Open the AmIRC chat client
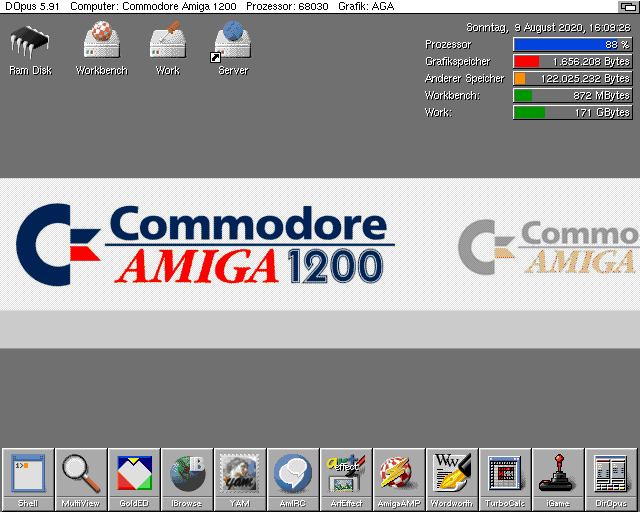 coord(293,479)
